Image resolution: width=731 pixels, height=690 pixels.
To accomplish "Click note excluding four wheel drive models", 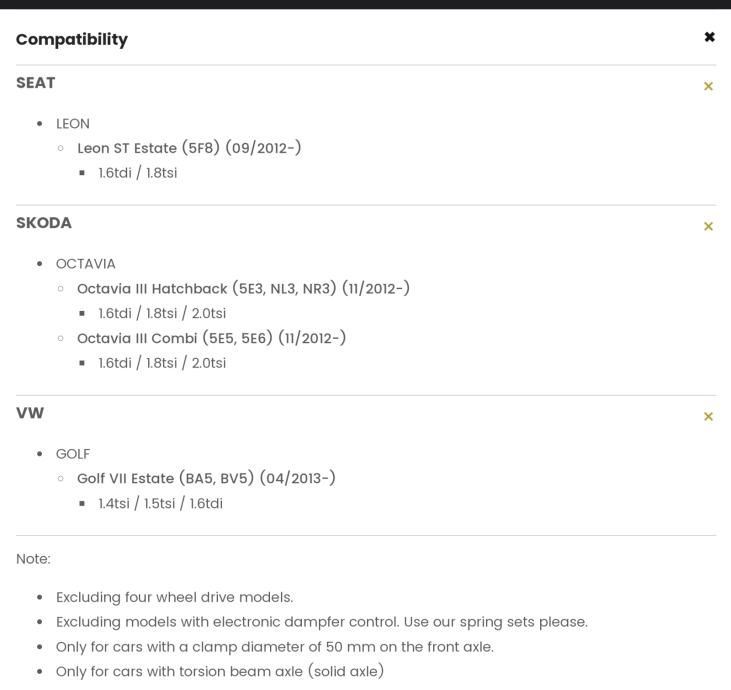I will point(174,597).
